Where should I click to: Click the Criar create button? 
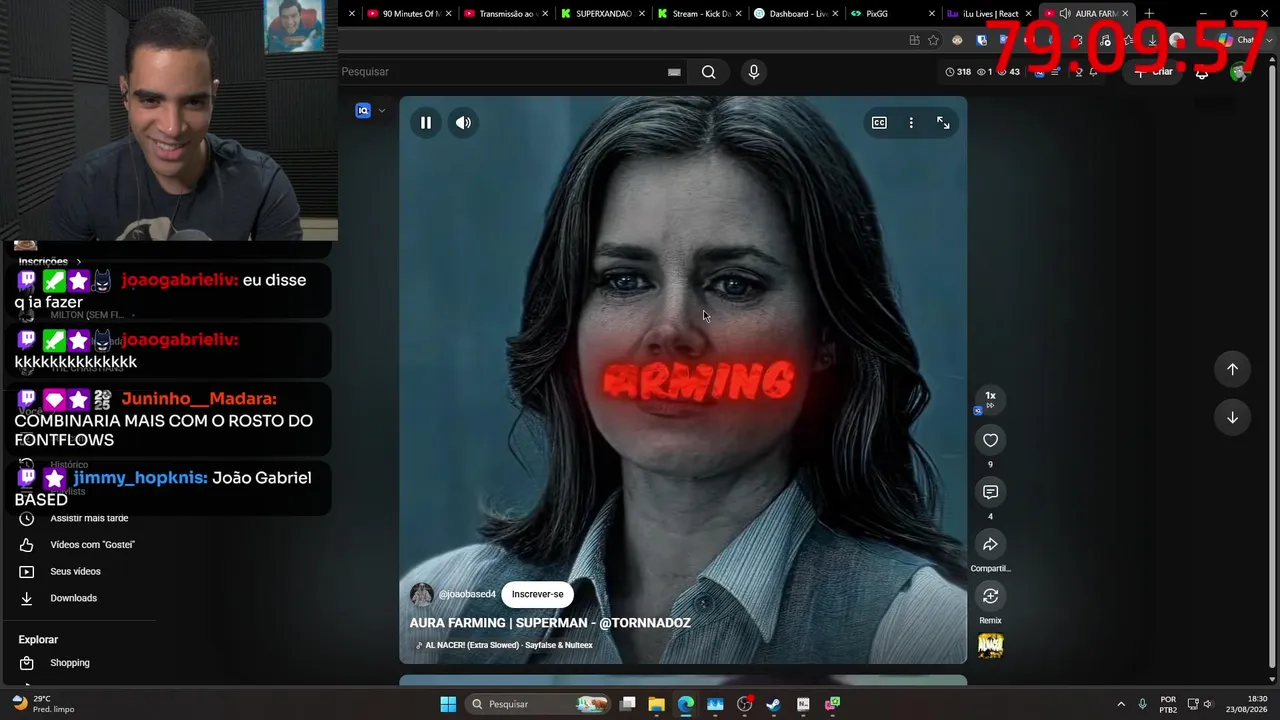[1153, 72]
